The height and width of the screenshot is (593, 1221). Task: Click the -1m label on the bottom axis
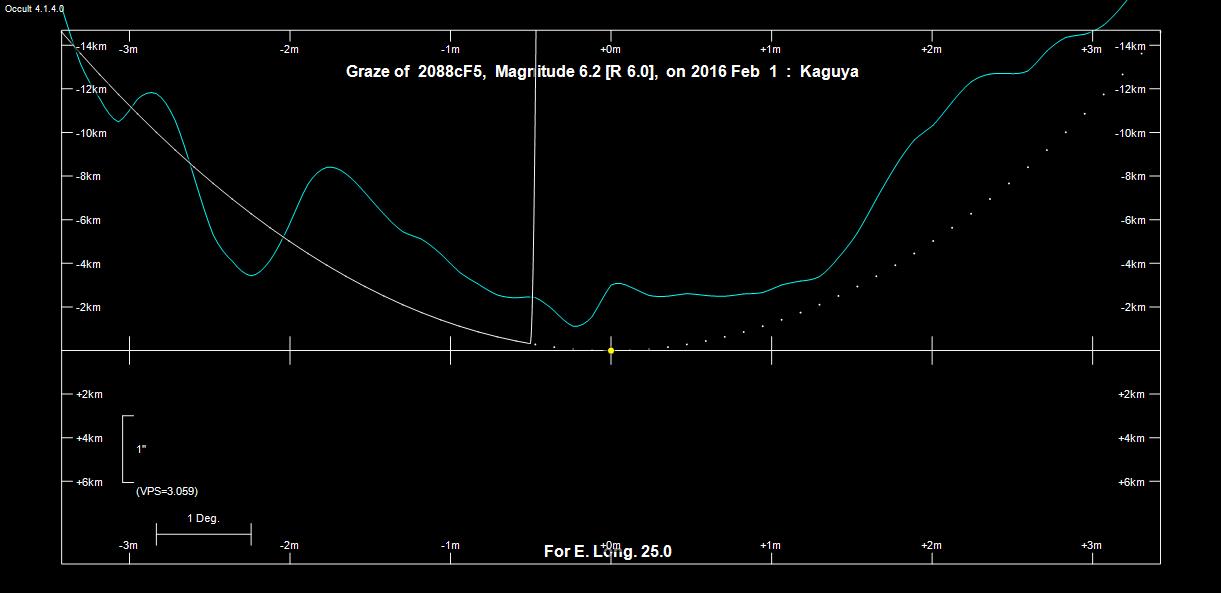pyautogui.click(x=450, y=545)
